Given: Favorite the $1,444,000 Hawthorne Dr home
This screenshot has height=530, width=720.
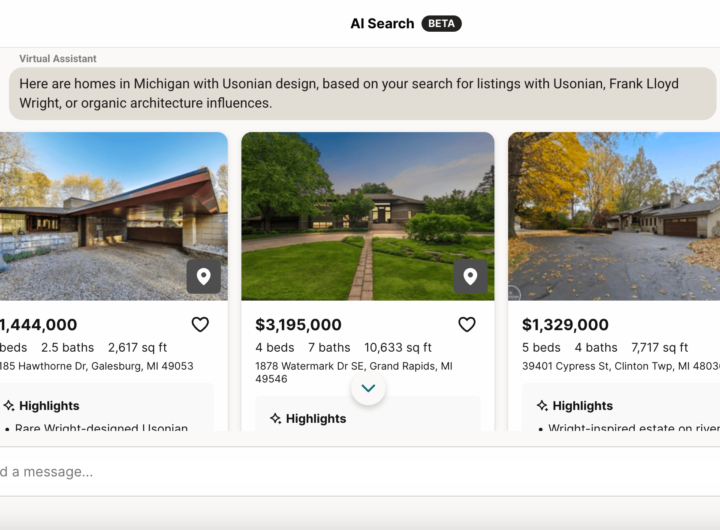Looking at the screenshot, I should pos(200,324).
